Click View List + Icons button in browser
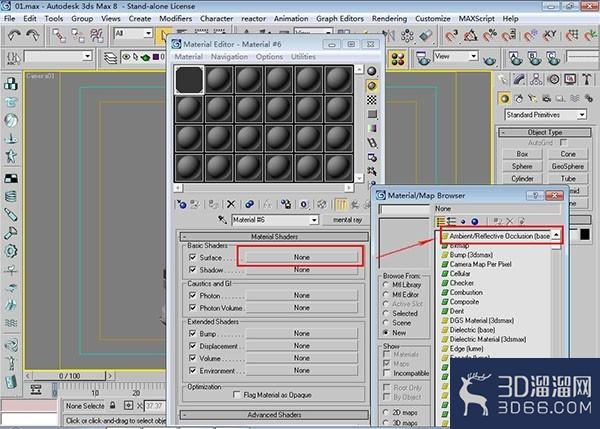600x429 pixels. [x=452, y=221]
